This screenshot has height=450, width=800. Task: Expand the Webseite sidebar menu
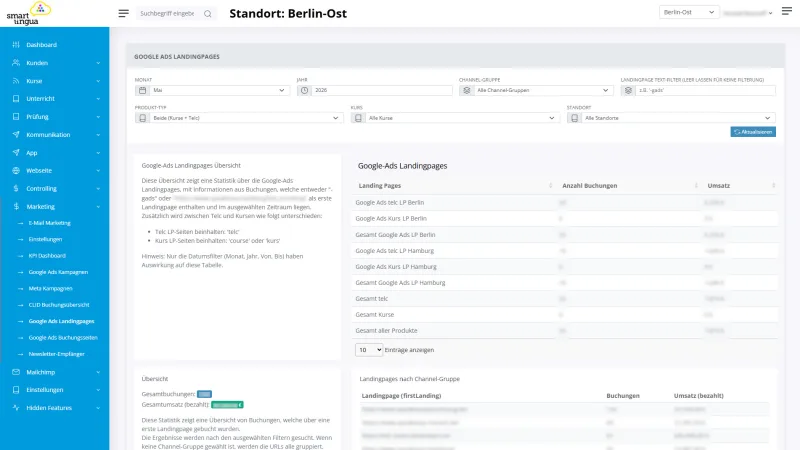[x=55, y=170]
